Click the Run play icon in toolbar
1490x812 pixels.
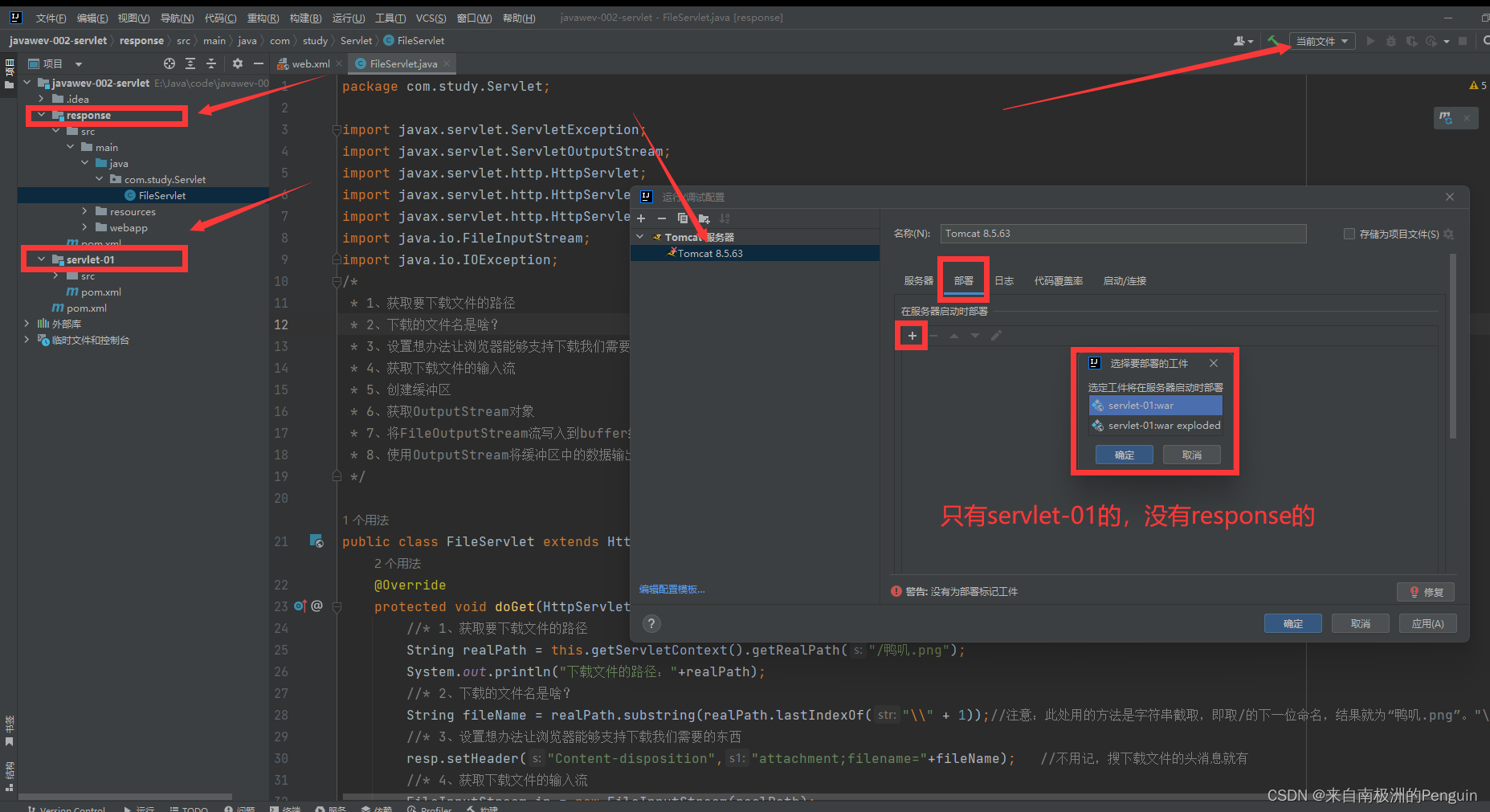pos(1370,41)
